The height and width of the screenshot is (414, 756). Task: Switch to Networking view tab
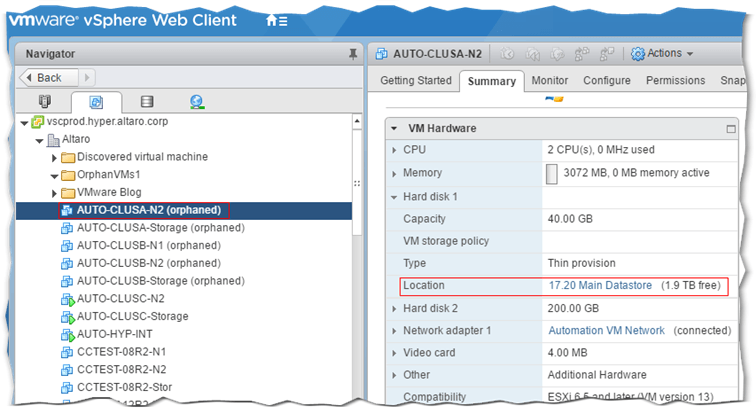tap(197, 101)
